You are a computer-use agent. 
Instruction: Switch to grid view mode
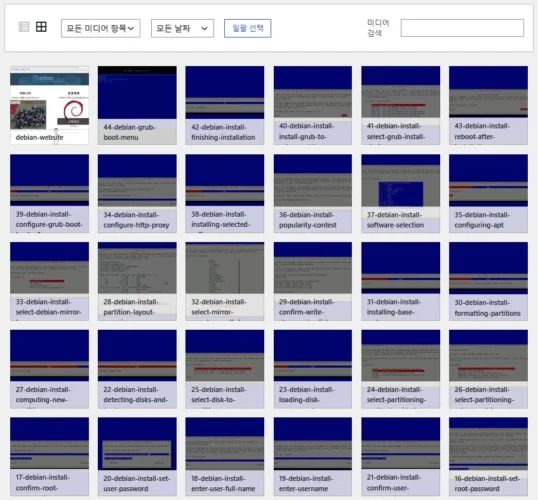(x=41, y=27)
